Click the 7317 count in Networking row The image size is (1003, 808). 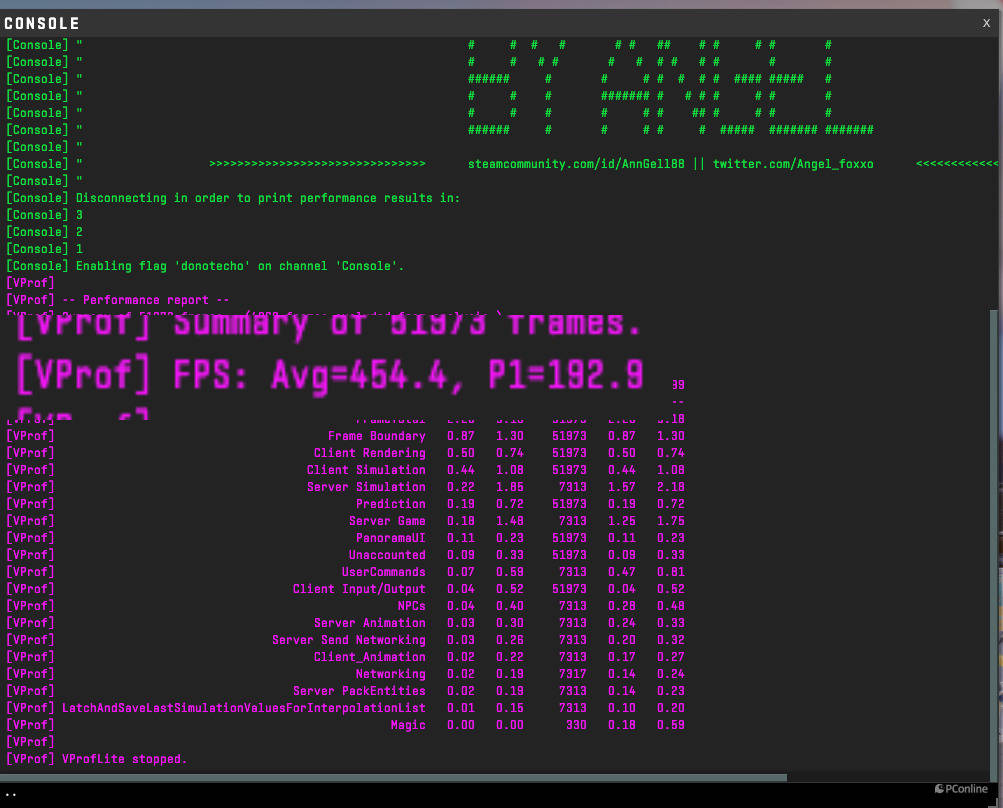(573, 674)
